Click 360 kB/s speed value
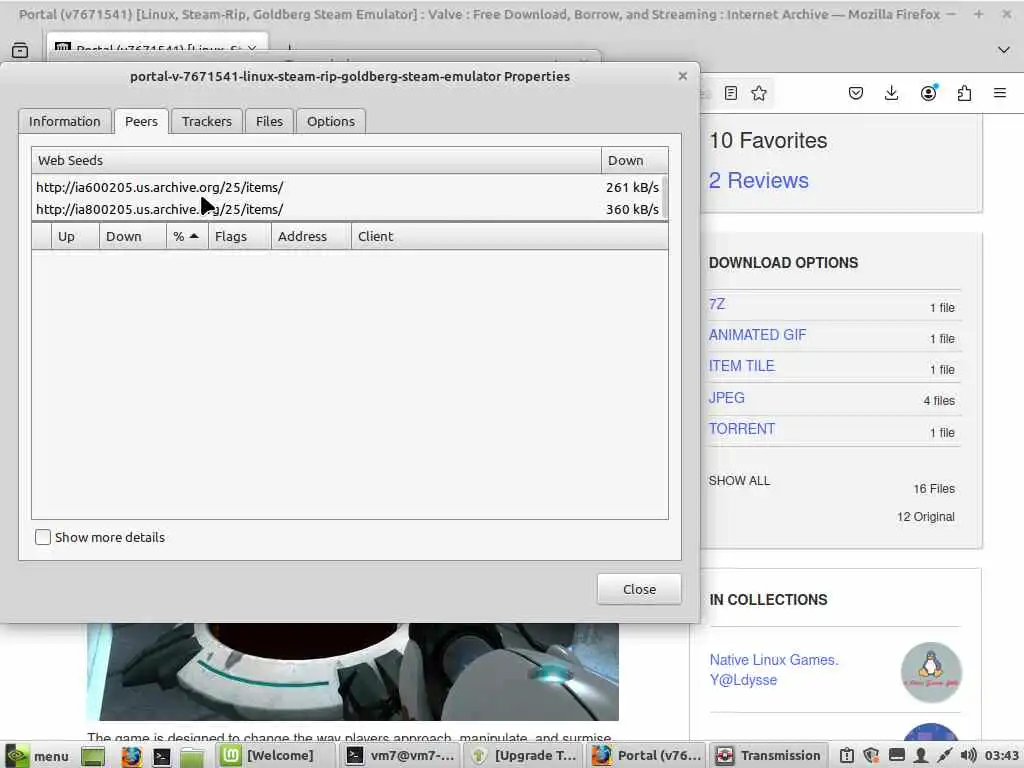 [x=632, y=210]
